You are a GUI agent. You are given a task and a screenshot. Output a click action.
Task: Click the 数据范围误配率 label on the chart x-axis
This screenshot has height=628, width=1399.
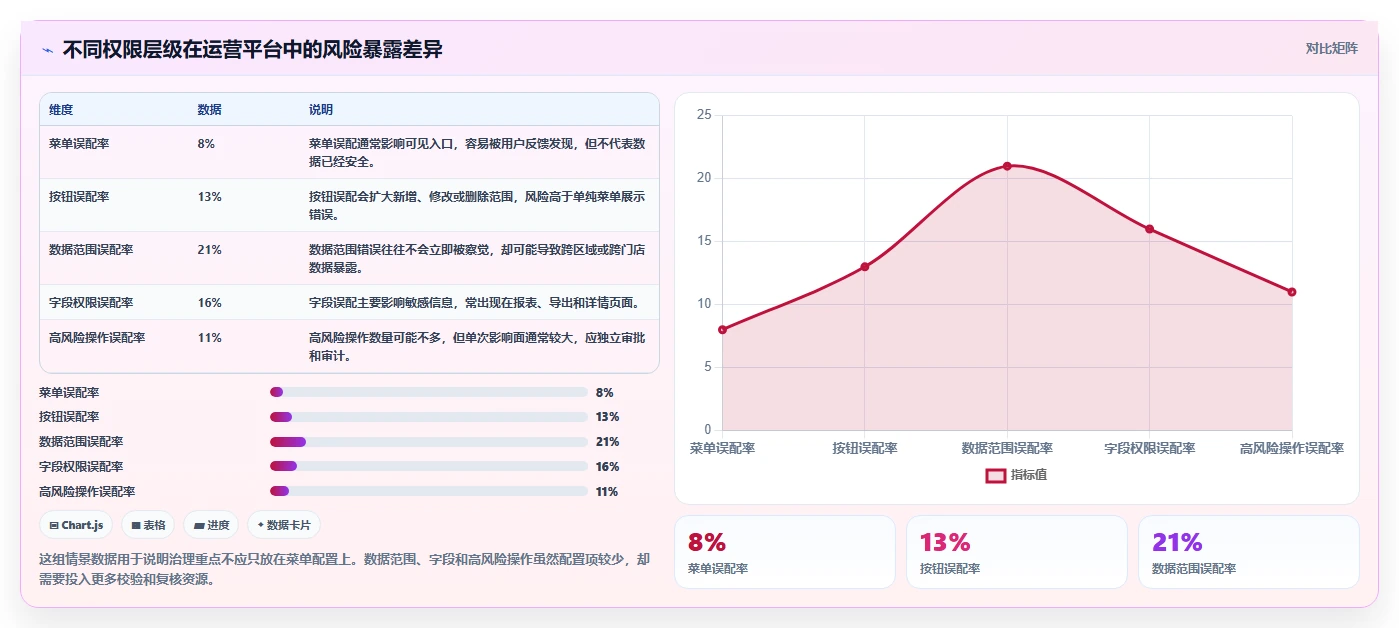[1007, 448]
